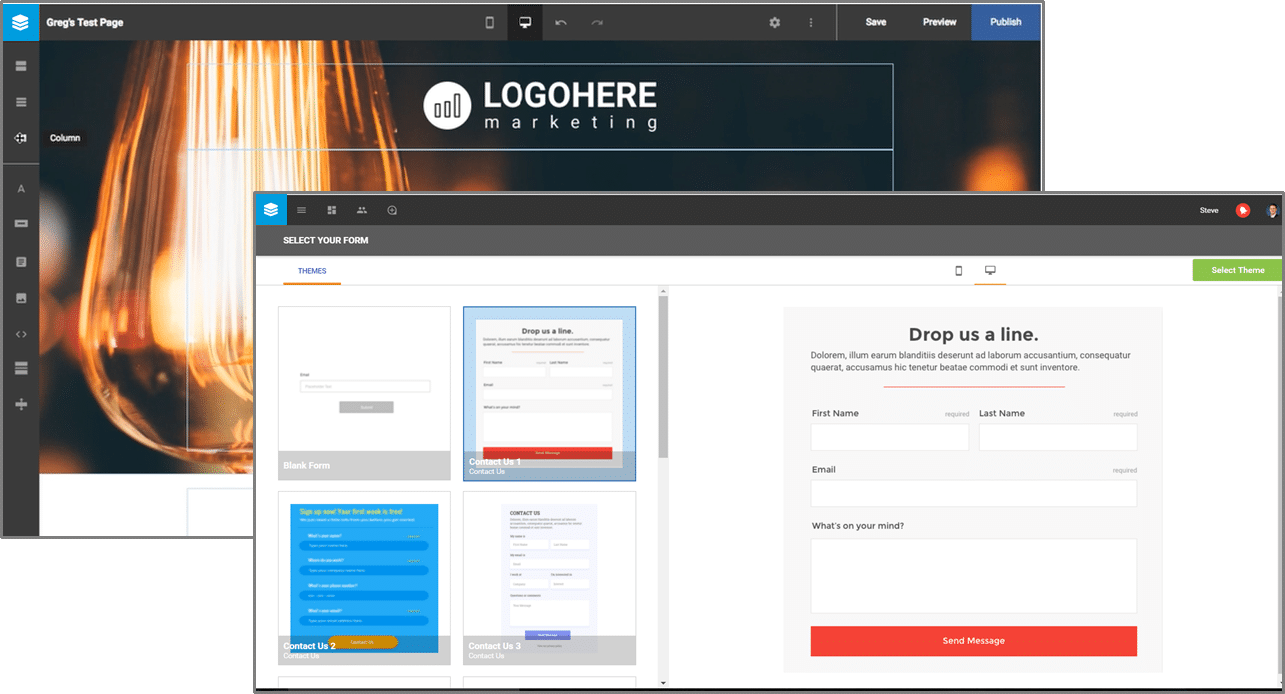Select the stacked rows element in sidebar

21,369
